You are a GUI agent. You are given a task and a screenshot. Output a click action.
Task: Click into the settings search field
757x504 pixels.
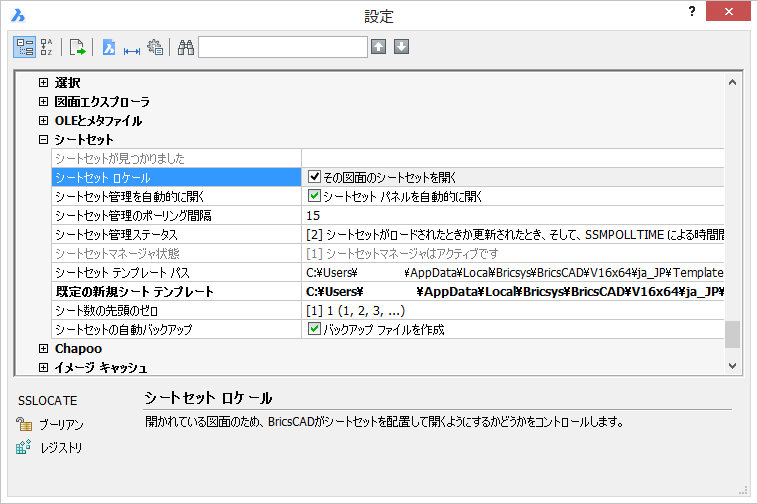[283, 47]
